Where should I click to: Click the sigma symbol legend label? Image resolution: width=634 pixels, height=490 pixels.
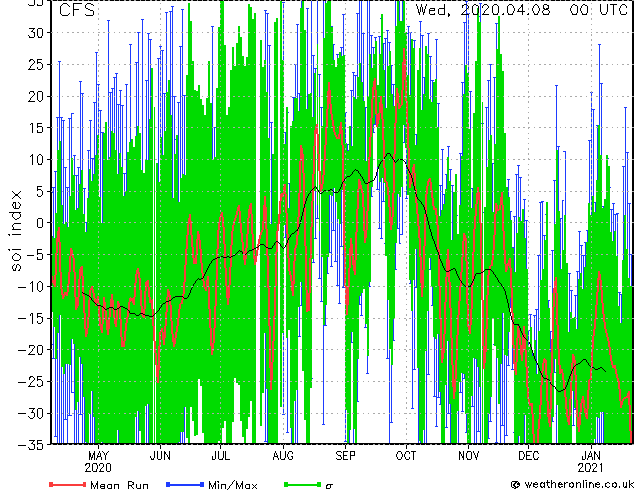pyautogui.click(x=329, y=486)
